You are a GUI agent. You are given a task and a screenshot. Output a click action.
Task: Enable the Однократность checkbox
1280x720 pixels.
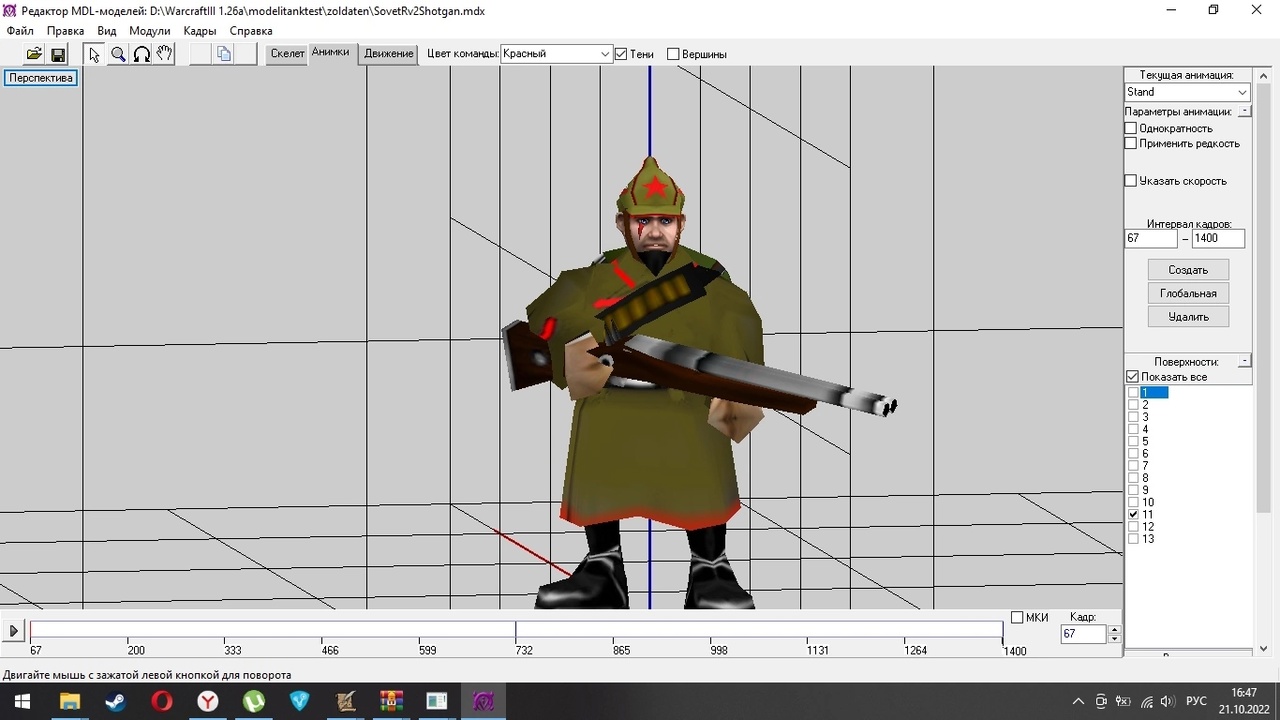pyautogui.click(x=1131, y=128)
